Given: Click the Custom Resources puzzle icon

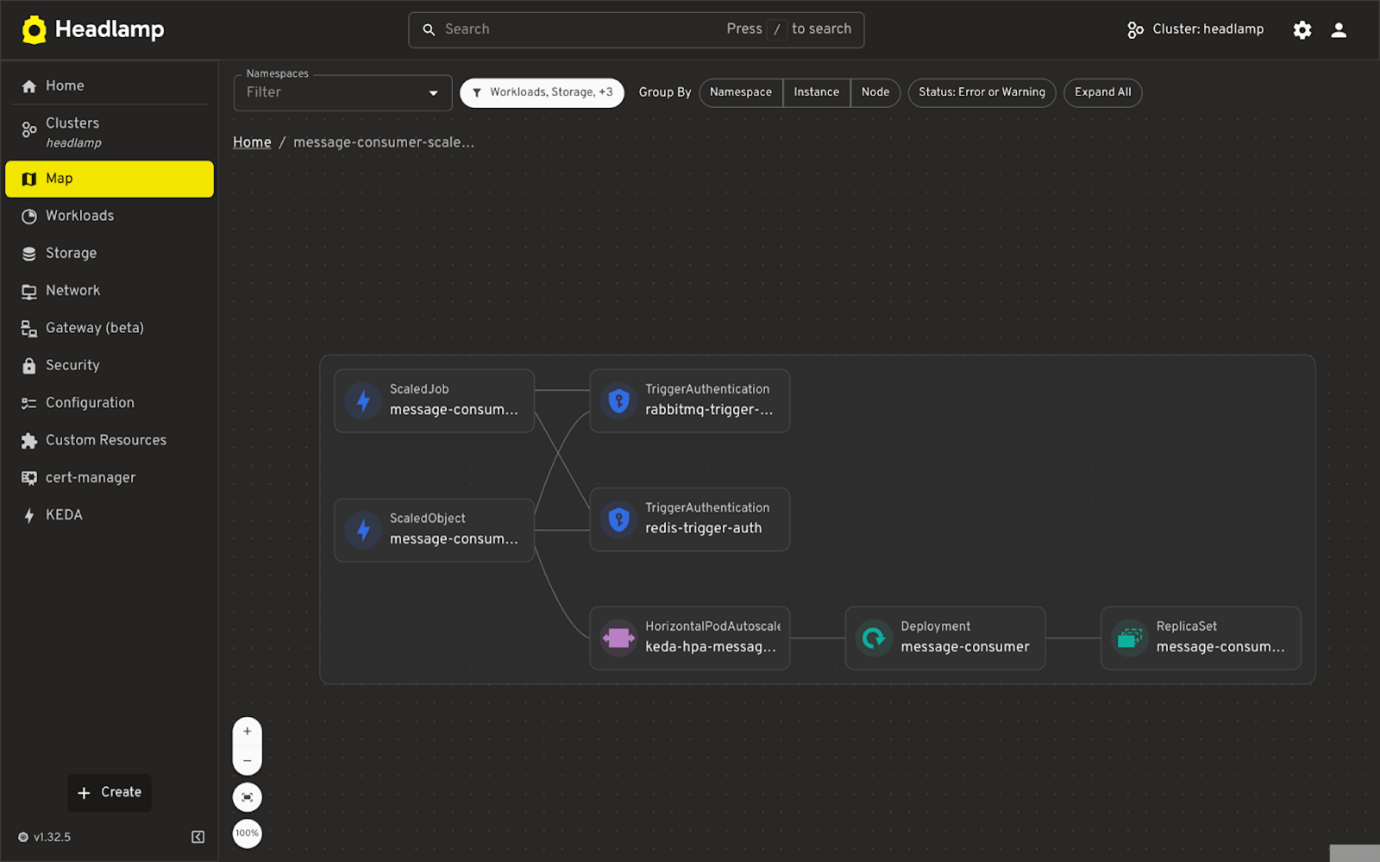Looking at the screenshot, I should tap(29, 440).
